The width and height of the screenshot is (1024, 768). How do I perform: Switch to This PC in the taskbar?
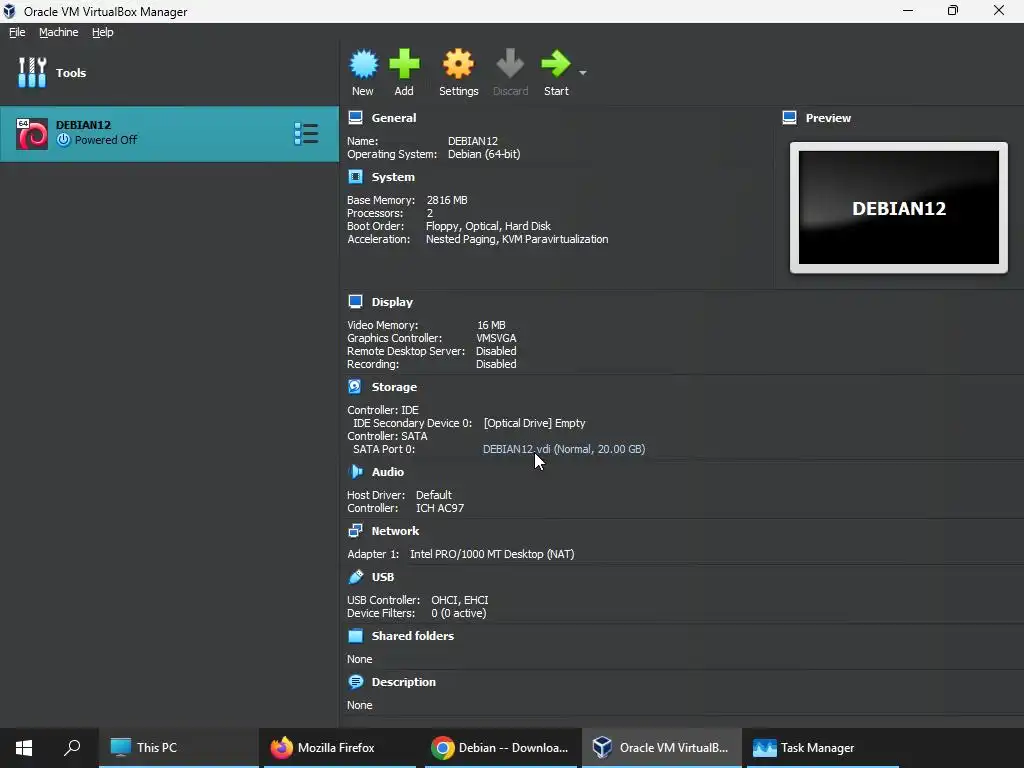point(178,748)
